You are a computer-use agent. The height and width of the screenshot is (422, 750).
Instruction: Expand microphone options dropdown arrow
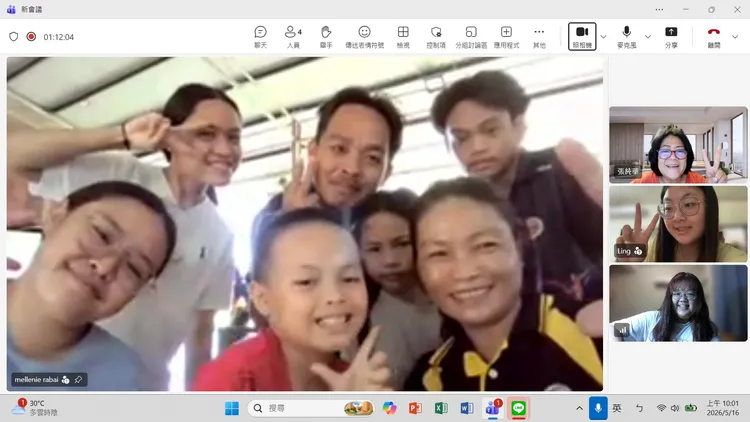[x=648, y=37]
